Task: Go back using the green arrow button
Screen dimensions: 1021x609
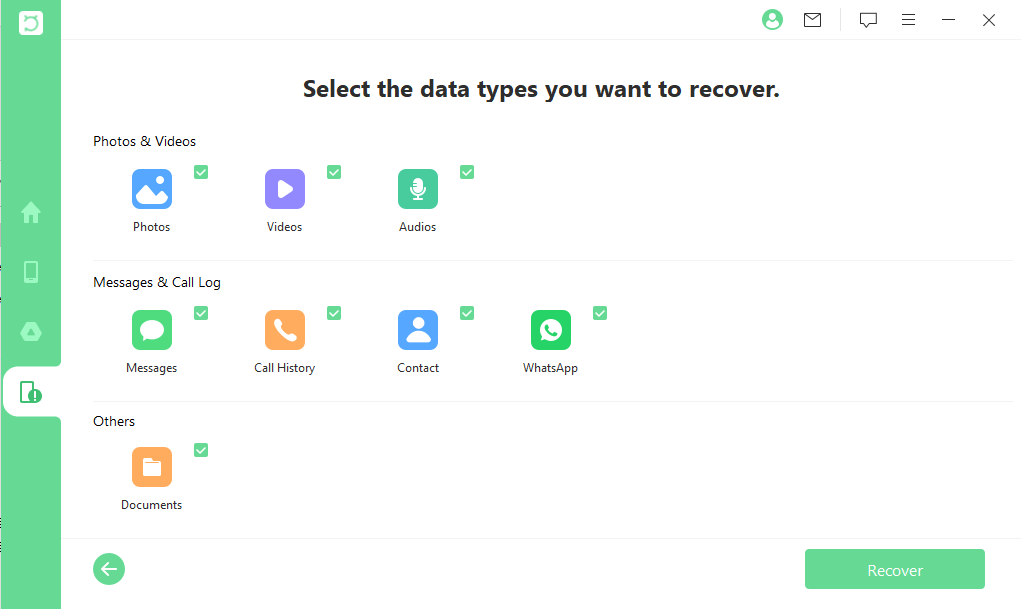Action: [109, 569]
